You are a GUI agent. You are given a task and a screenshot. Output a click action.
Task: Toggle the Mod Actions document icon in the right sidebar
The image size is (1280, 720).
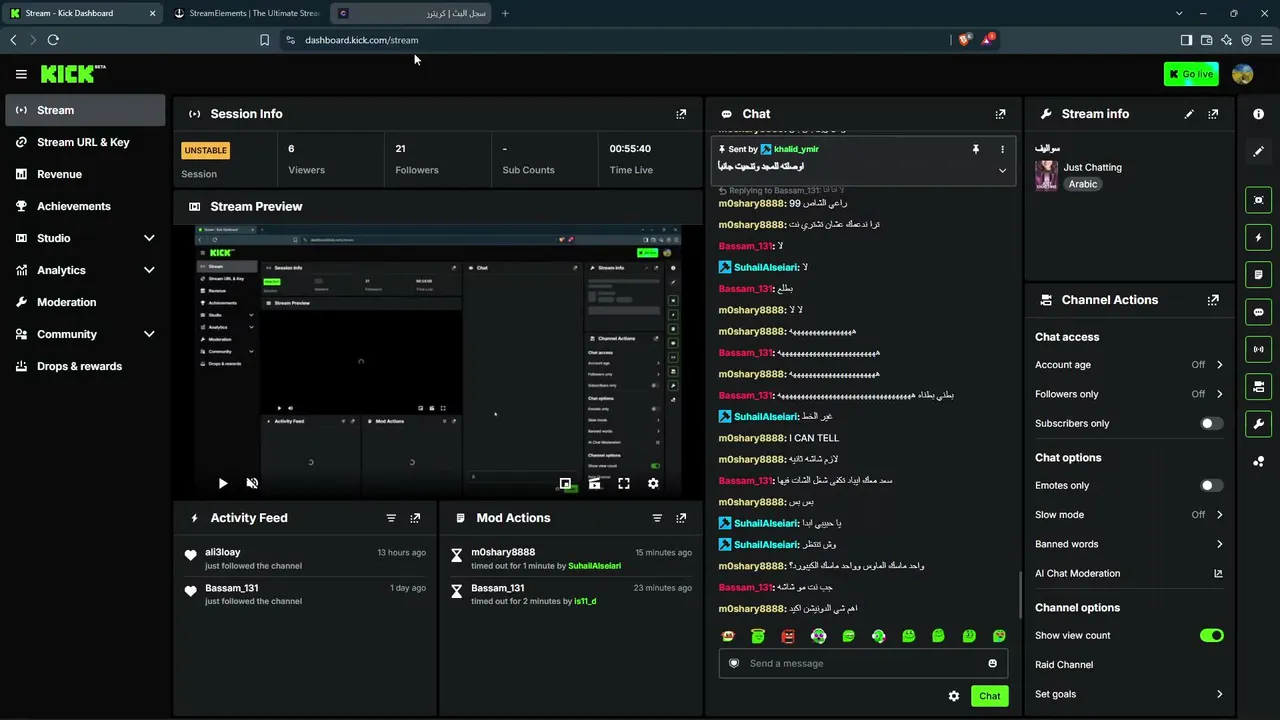(x=1258, y=274)
